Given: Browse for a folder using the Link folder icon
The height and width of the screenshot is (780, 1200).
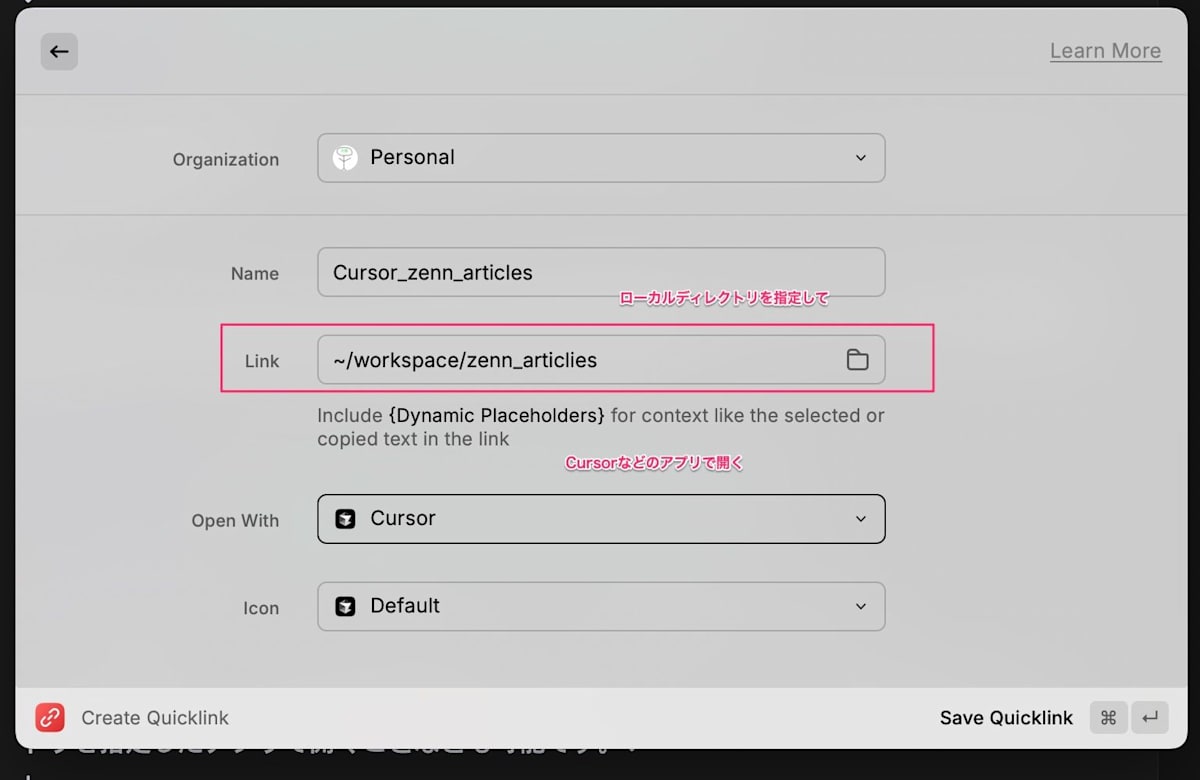Looking at the screenshot, I should tap(857, 360).
